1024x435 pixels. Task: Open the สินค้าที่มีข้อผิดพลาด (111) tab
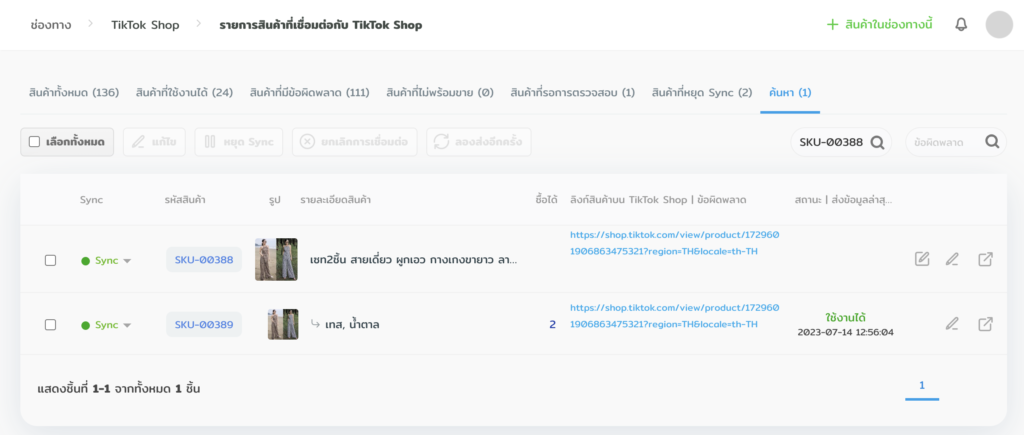tap(309, 93)
